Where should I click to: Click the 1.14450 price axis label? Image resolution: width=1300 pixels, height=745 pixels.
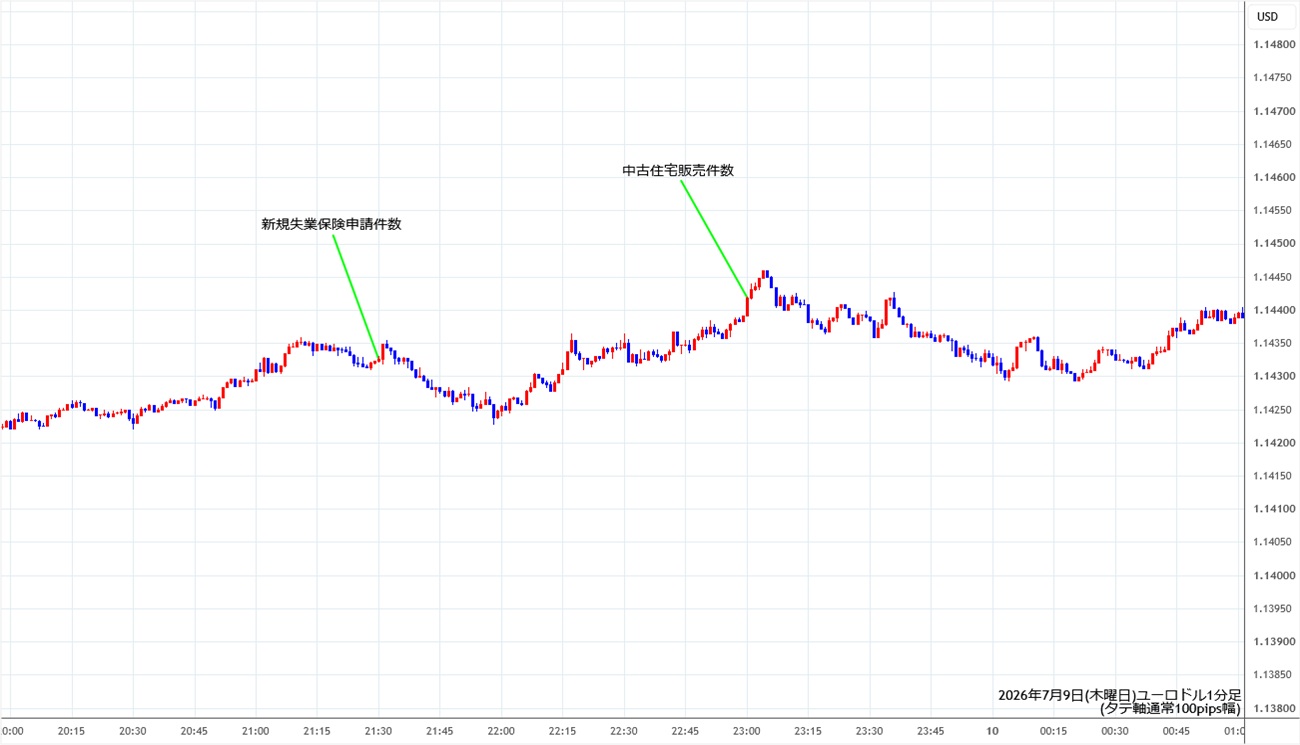(1273, 277)
